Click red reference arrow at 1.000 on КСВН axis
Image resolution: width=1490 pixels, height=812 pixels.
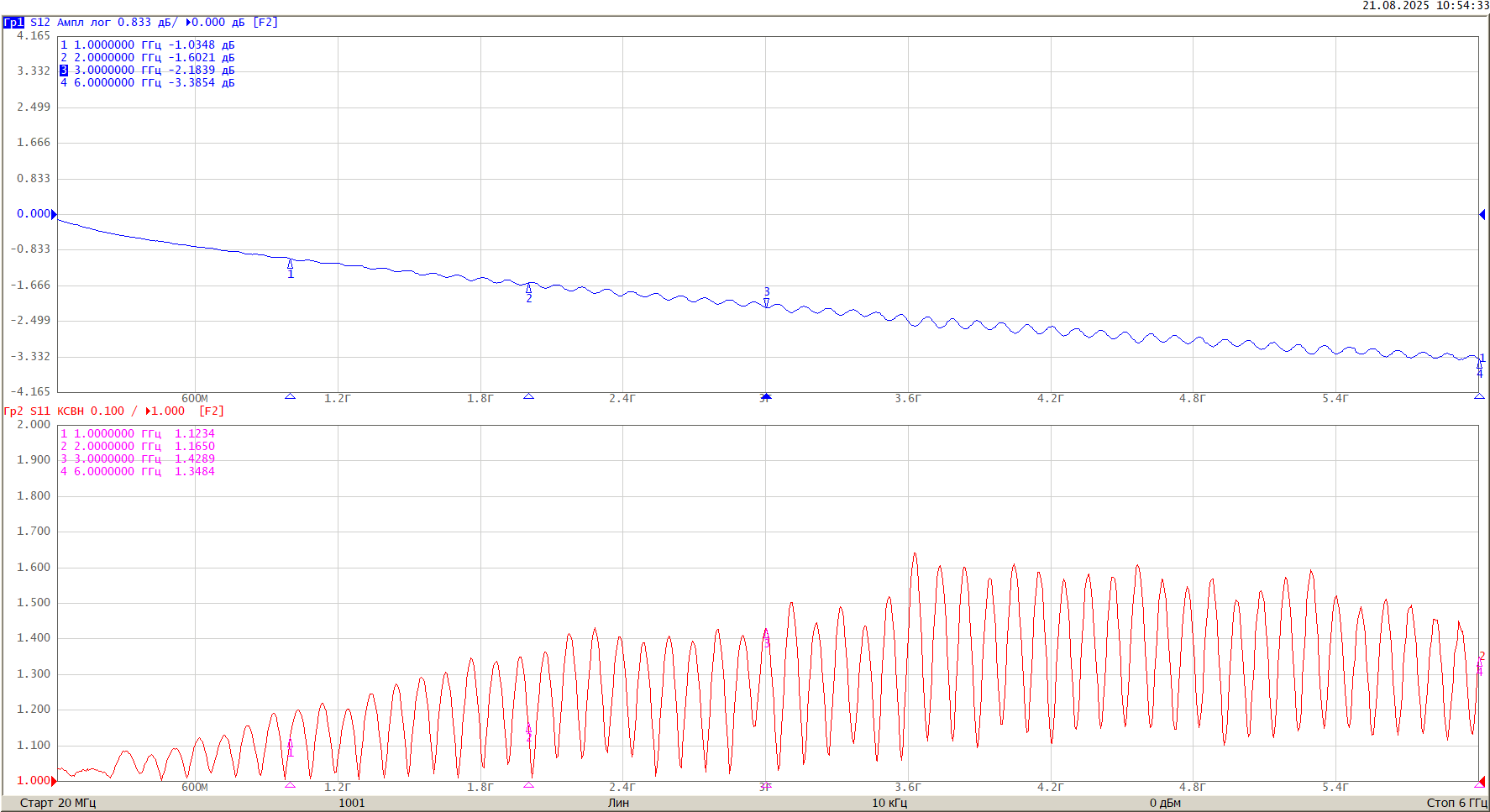(54, 781)
